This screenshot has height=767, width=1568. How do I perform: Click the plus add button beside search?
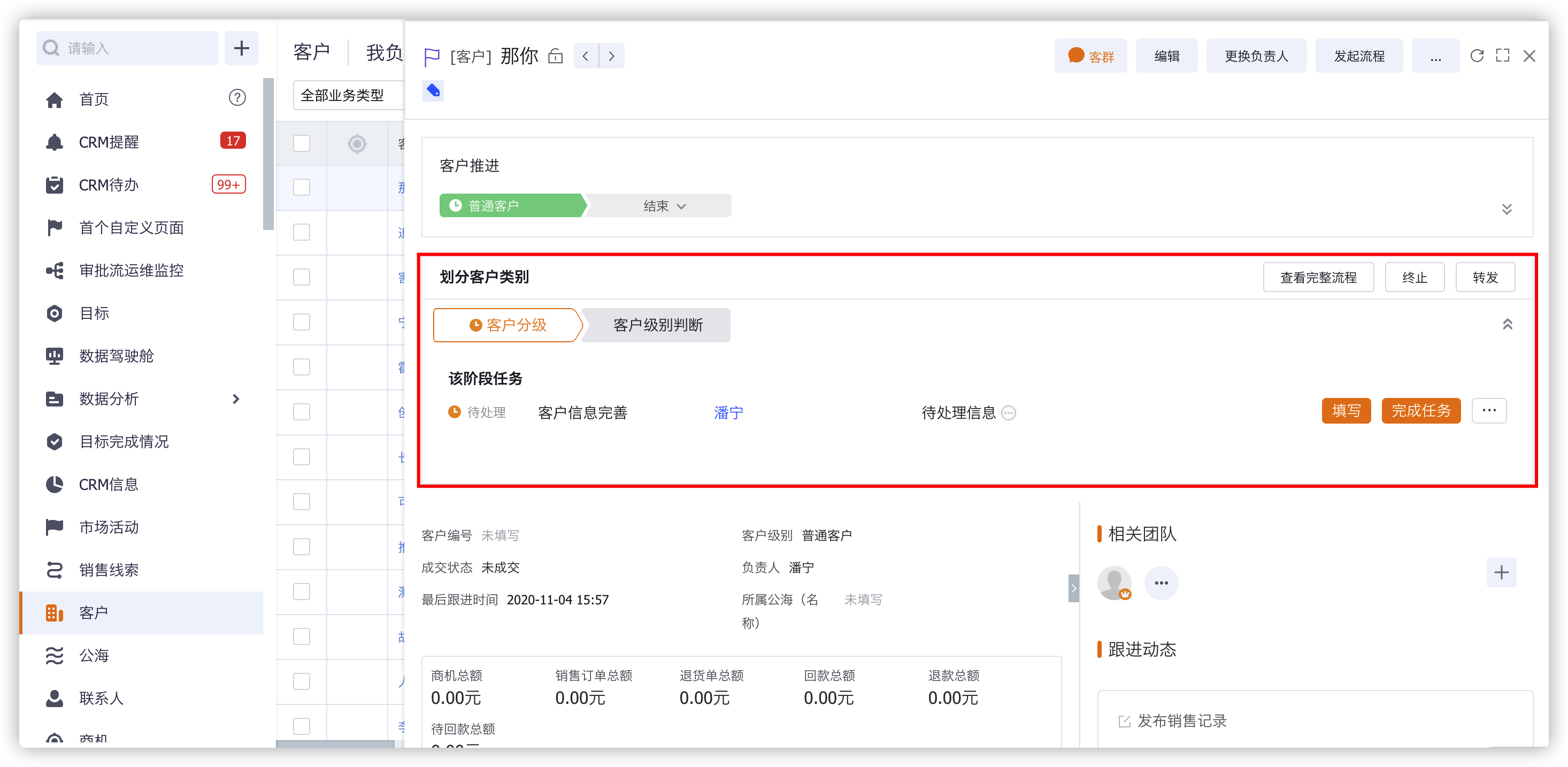click(242, 48)
